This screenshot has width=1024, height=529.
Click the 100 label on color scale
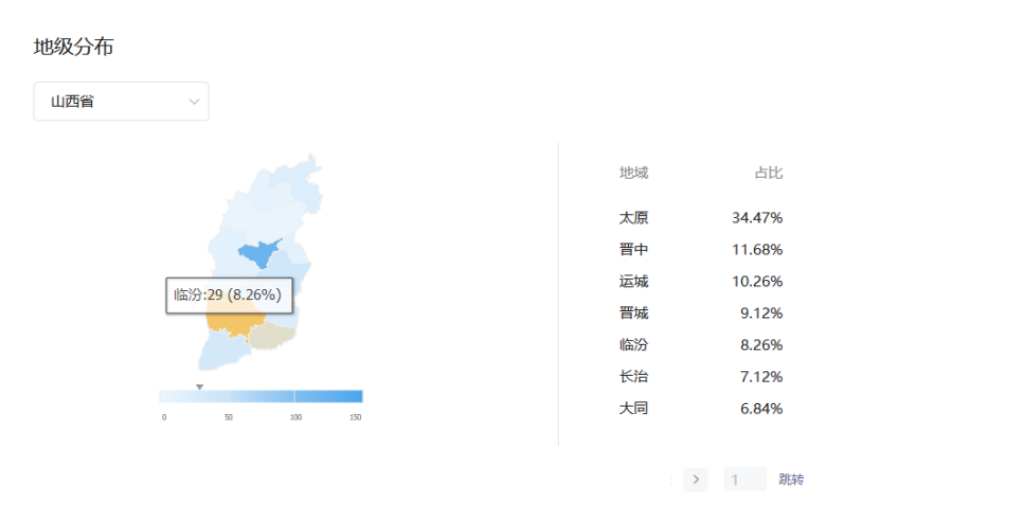296,417
